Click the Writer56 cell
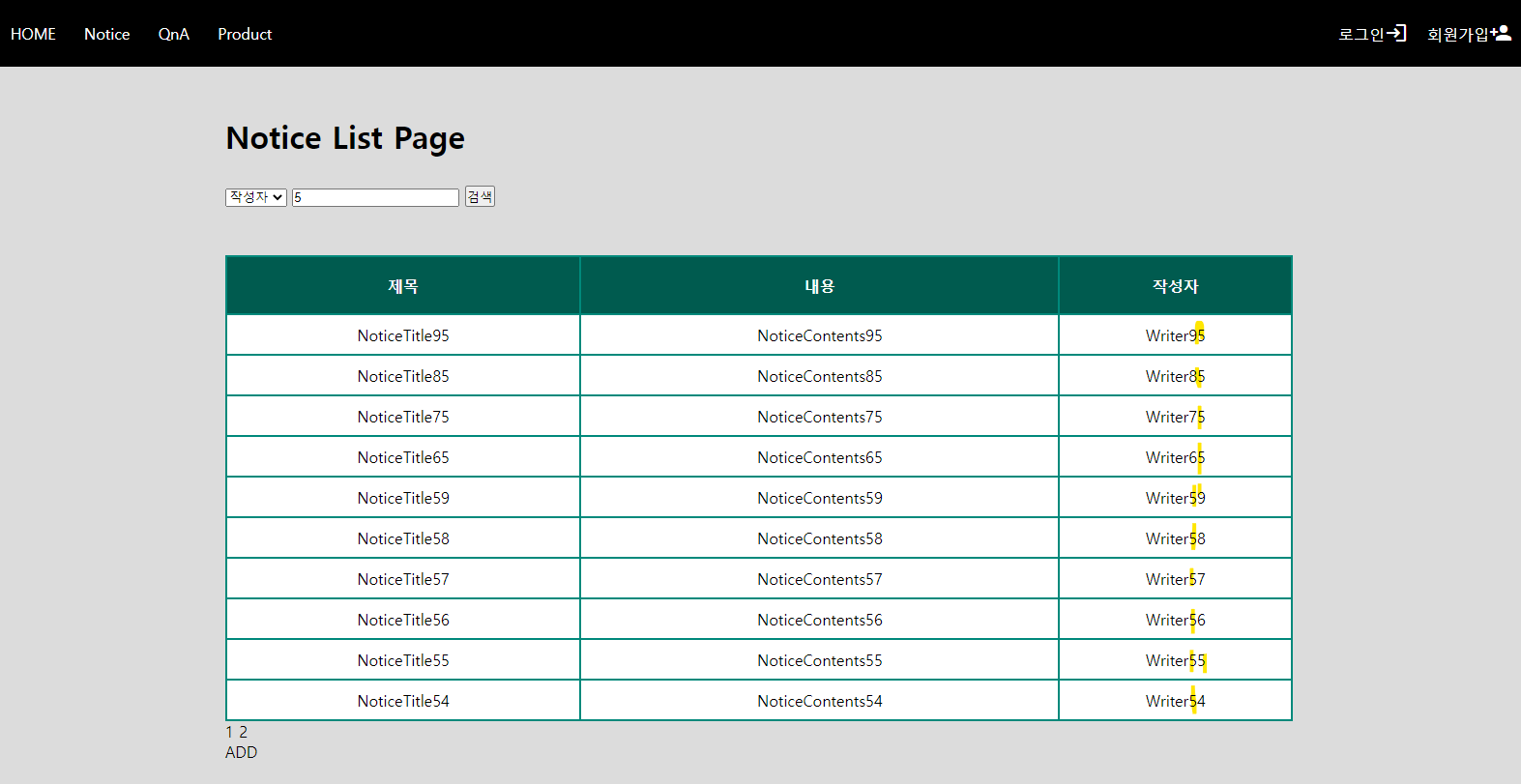This screenshot has height=784, width=1521. [x=1175, y=620]
